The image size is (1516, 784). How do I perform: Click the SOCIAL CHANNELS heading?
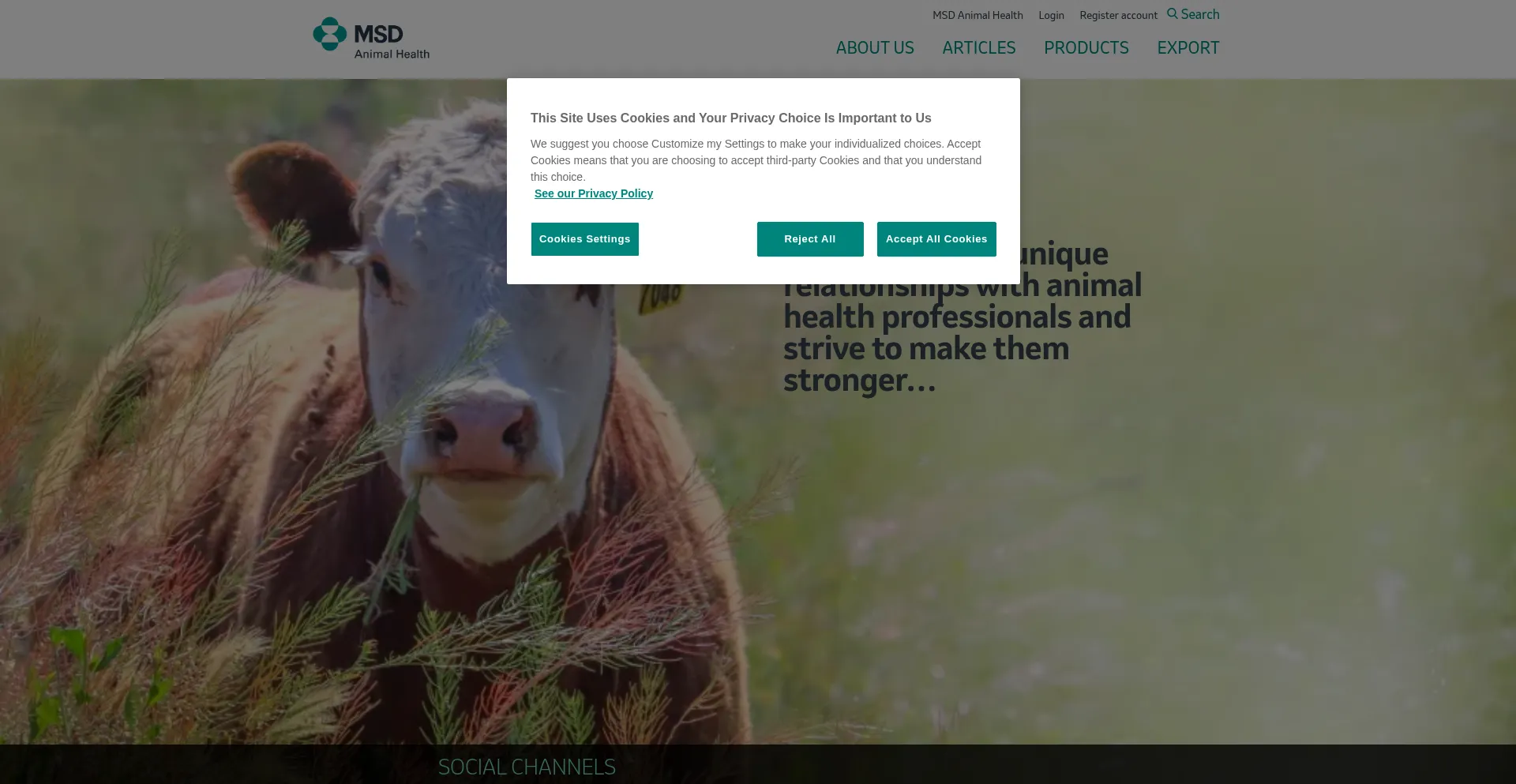(527, 767)
